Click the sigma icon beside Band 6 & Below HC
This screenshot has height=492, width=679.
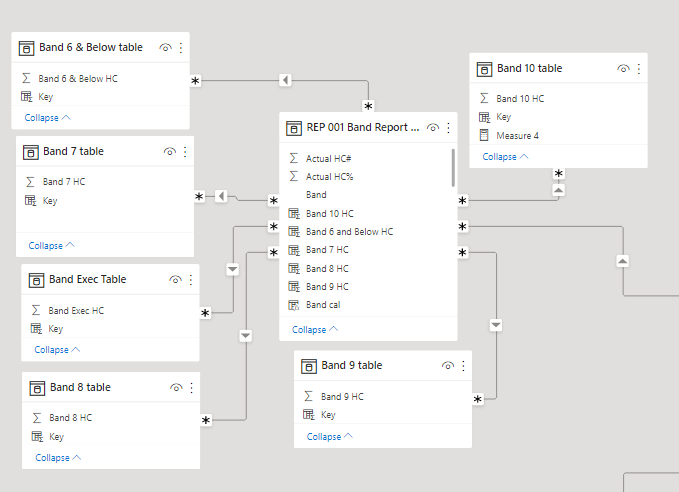click(26, 78)
